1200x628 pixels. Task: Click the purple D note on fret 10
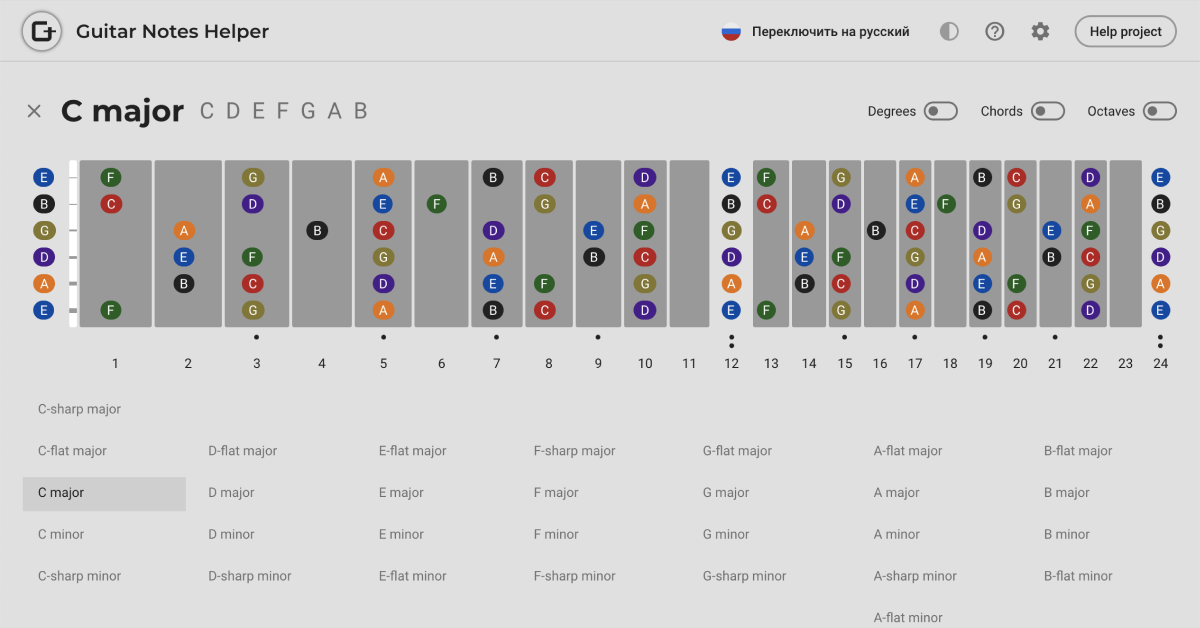[x=645, y=176]
